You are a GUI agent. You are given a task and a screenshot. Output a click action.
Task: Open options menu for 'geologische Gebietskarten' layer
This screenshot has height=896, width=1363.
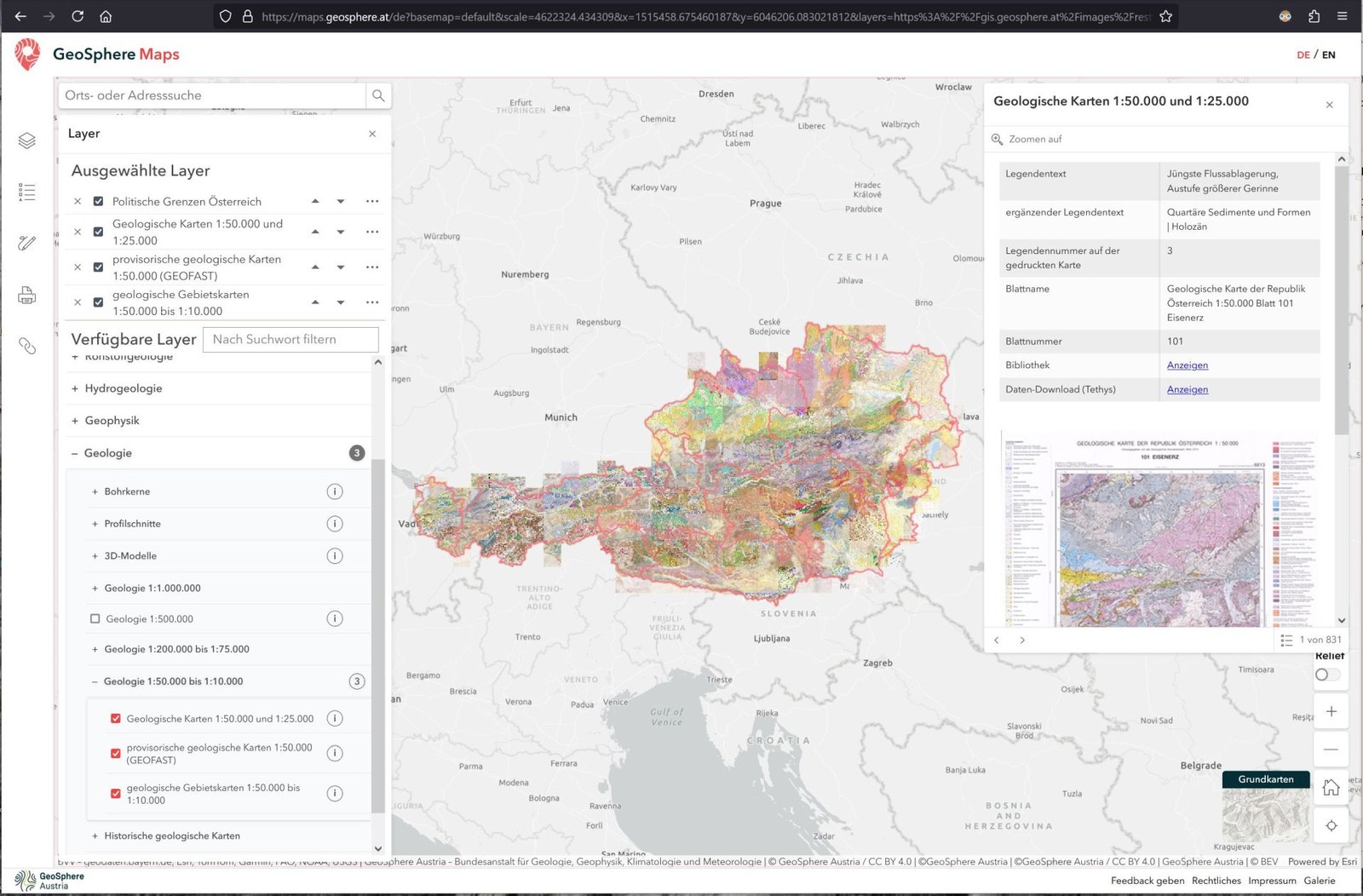371,302
